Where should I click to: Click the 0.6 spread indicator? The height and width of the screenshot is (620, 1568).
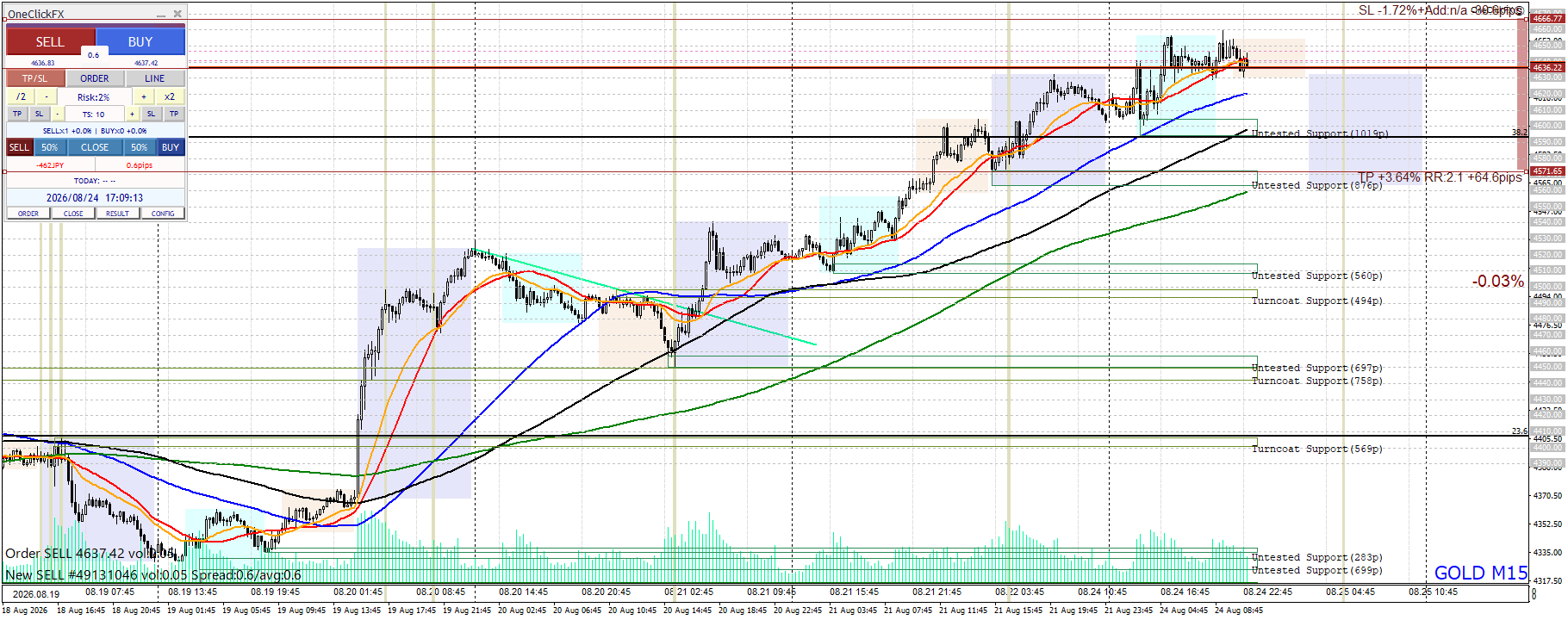coord(93,55)
